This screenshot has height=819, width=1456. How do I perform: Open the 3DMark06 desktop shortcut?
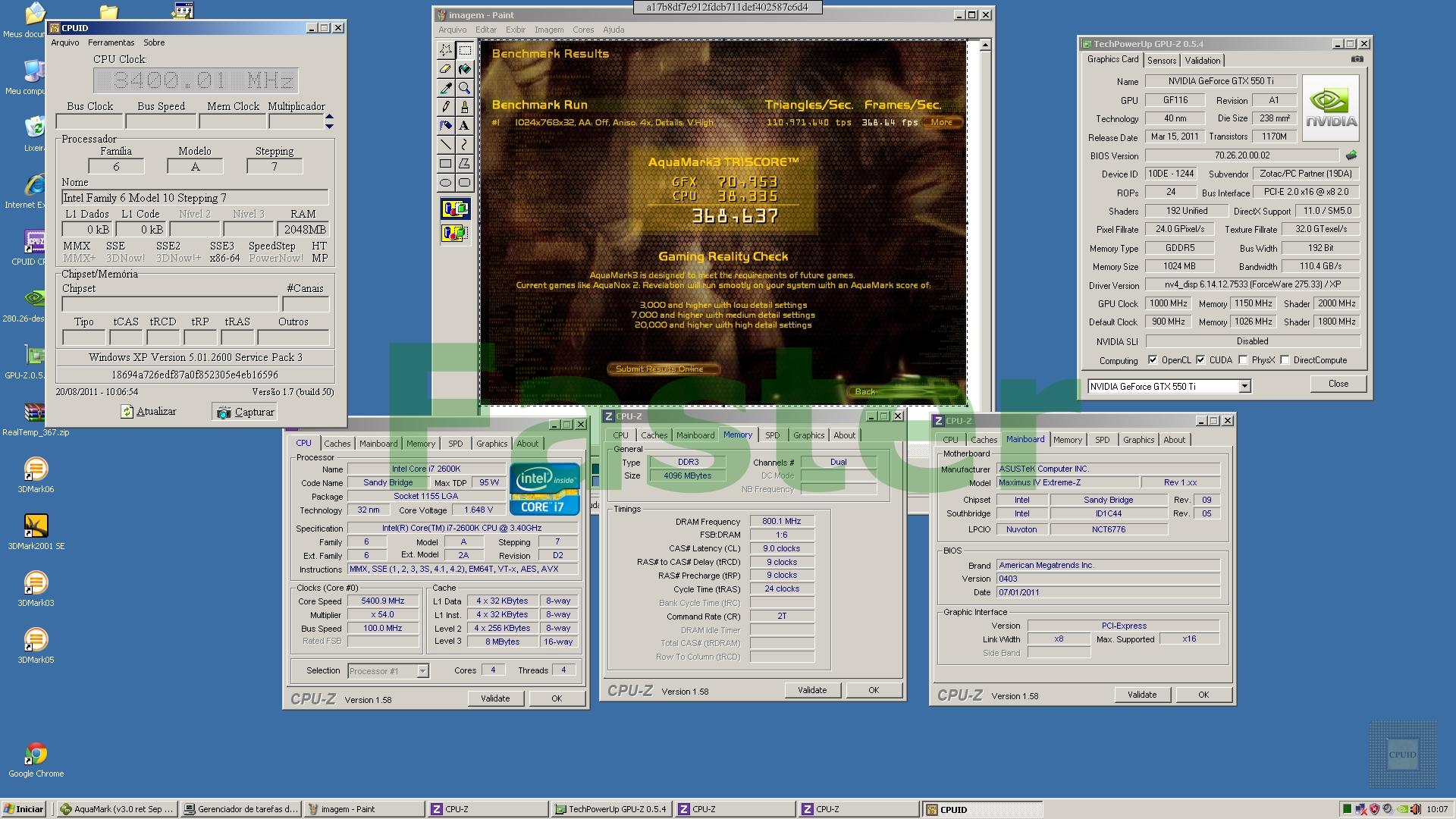point(36,475)
